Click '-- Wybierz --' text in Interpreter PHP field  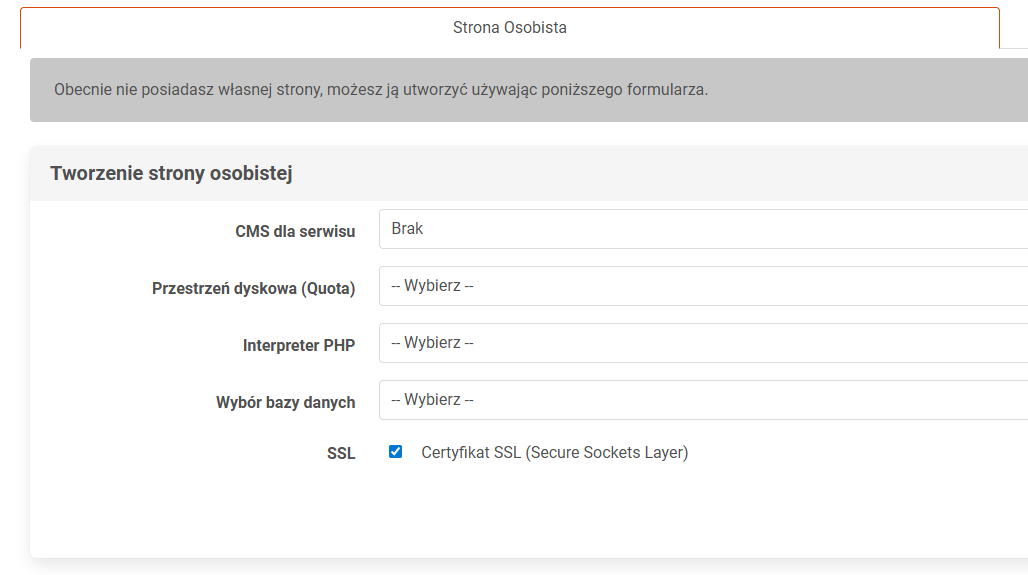pyautogui.click(x=432, y=343)
